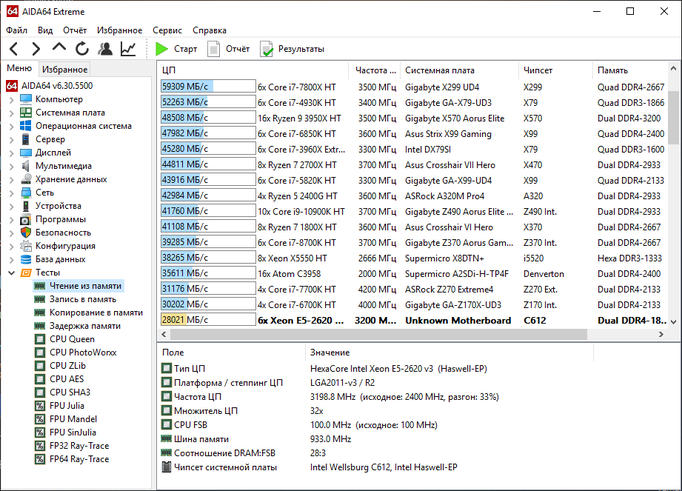Image resolution: width=682 pixels, height=491 pixels.
Task: Expand the Хранение данных tree node
Action: coord(12,180)
